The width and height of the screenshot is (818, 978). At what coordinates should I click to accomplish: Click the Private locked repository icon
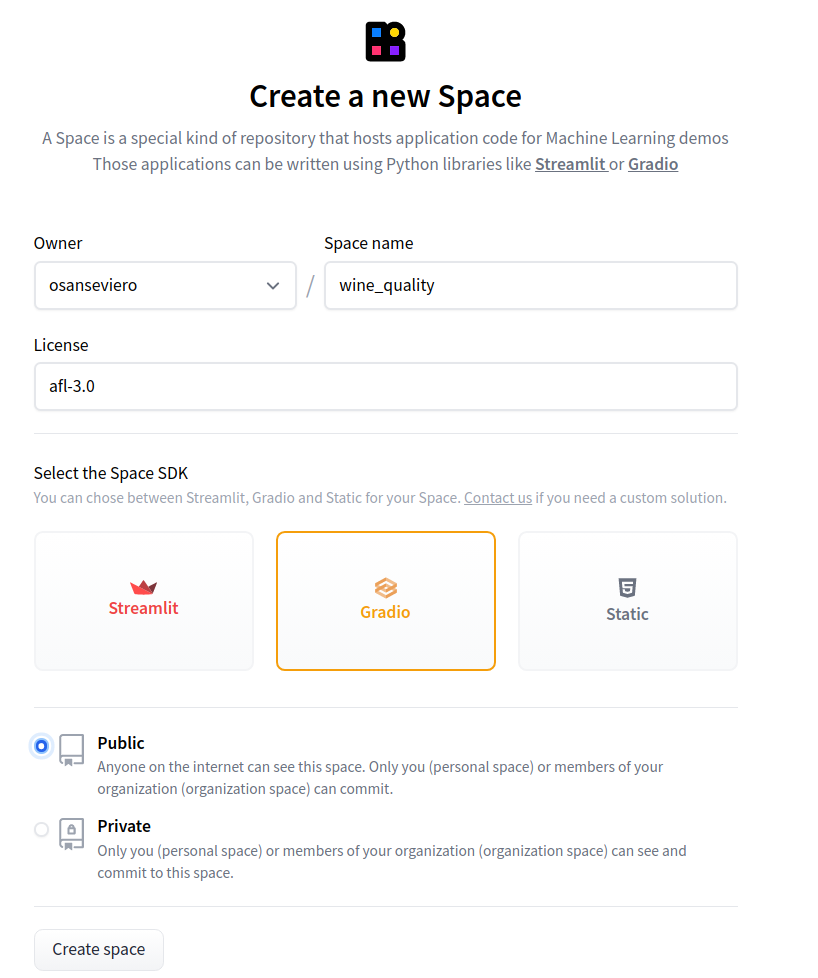pos(71,832)
